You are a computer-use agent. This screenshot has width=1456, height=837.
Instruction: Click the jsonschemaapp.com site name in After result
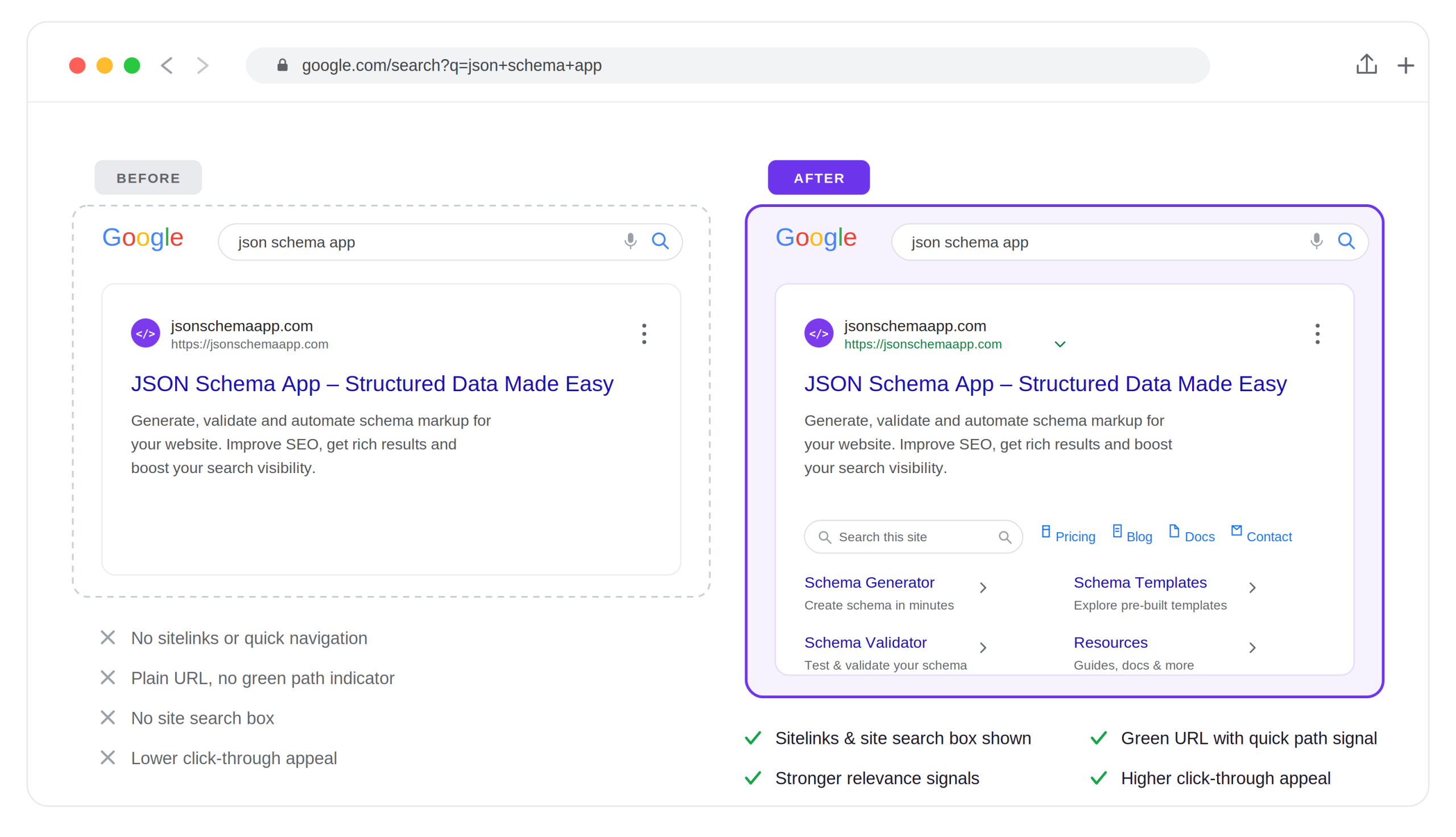tap(915, 326)
